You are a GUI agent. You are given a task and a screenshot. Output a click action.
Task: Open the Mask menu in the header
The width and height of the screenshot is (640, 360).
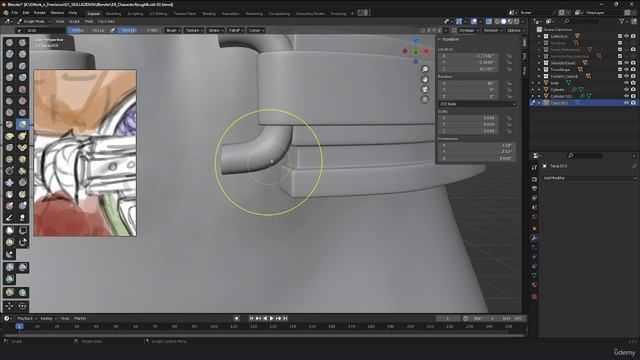click(89, 21)
